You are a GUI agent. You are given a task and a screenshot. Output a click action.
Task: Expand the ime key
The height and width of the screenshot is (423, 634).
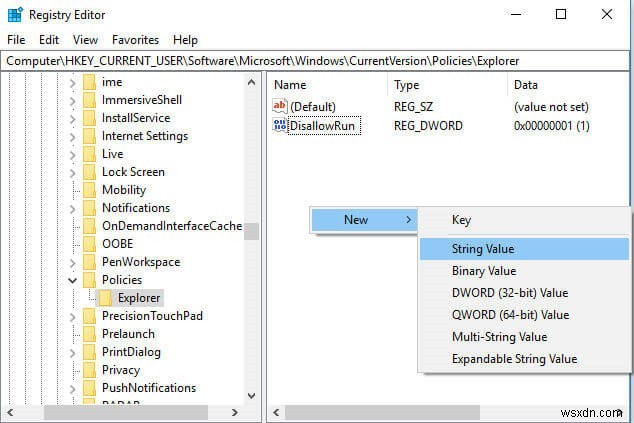pos(72,83)
